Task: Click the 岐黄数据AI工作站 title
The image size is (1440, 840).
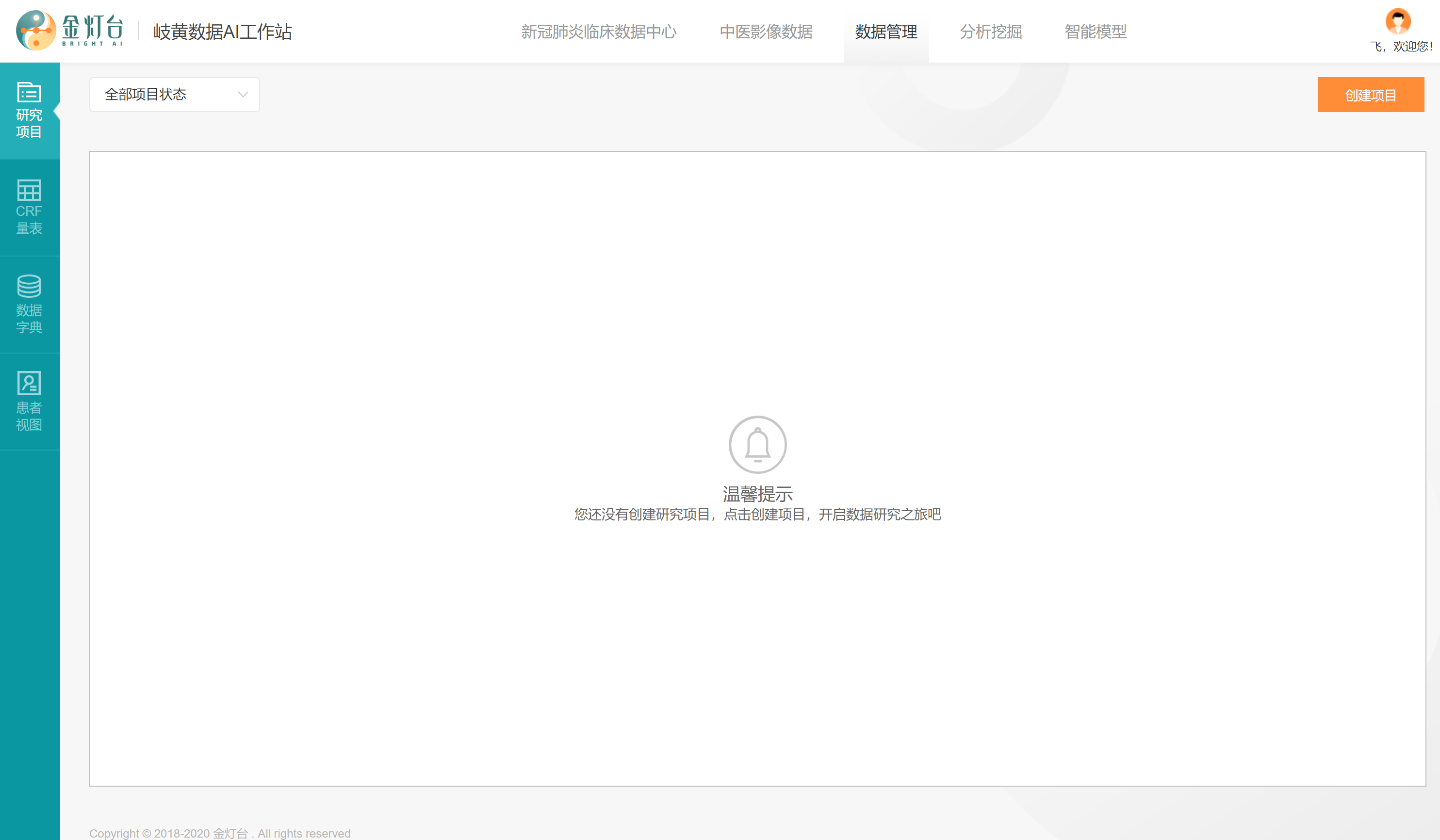Action: 222,32
